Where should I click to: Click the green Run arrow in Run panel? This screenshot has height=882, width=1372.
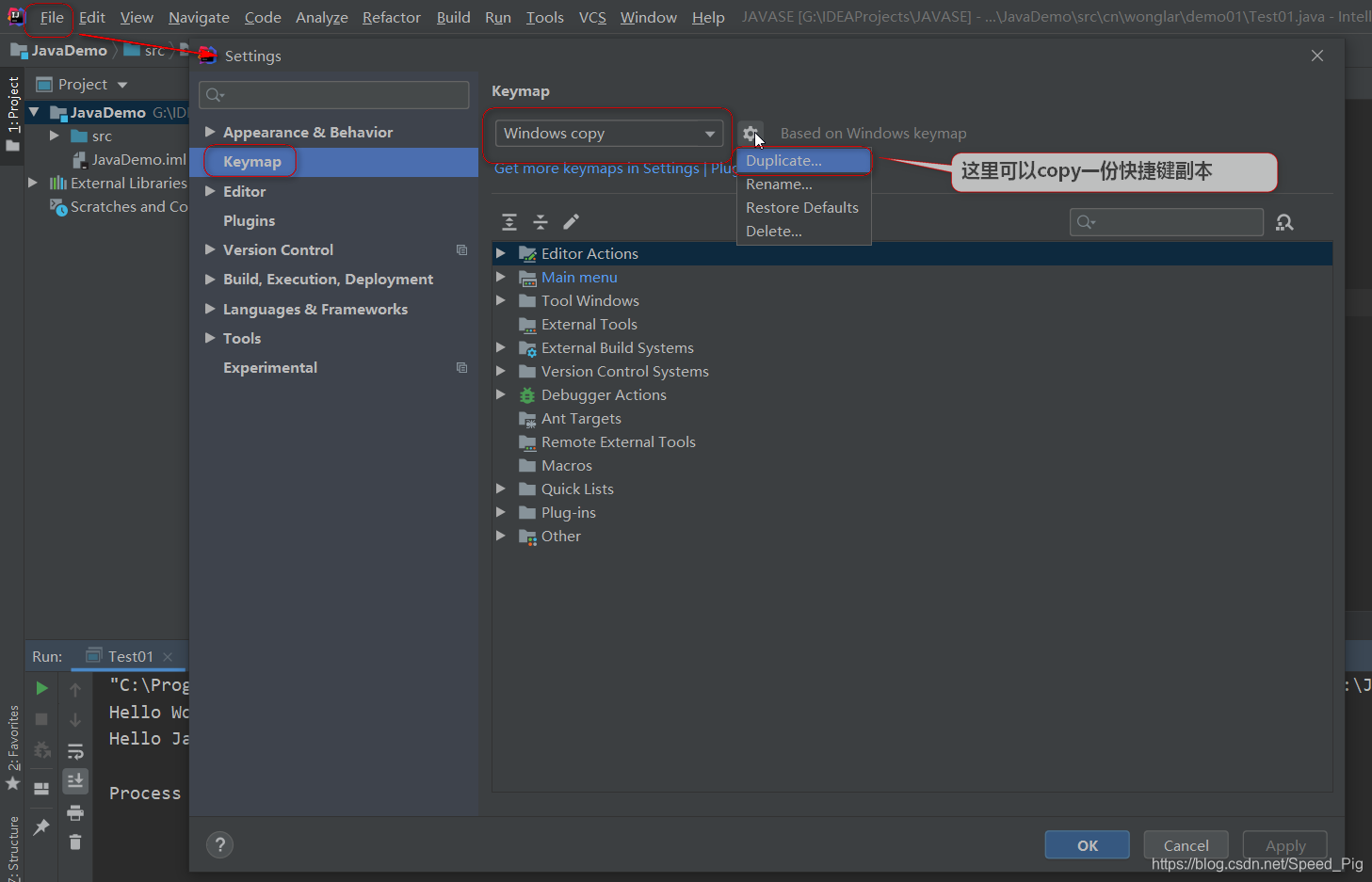coord(41,688)
